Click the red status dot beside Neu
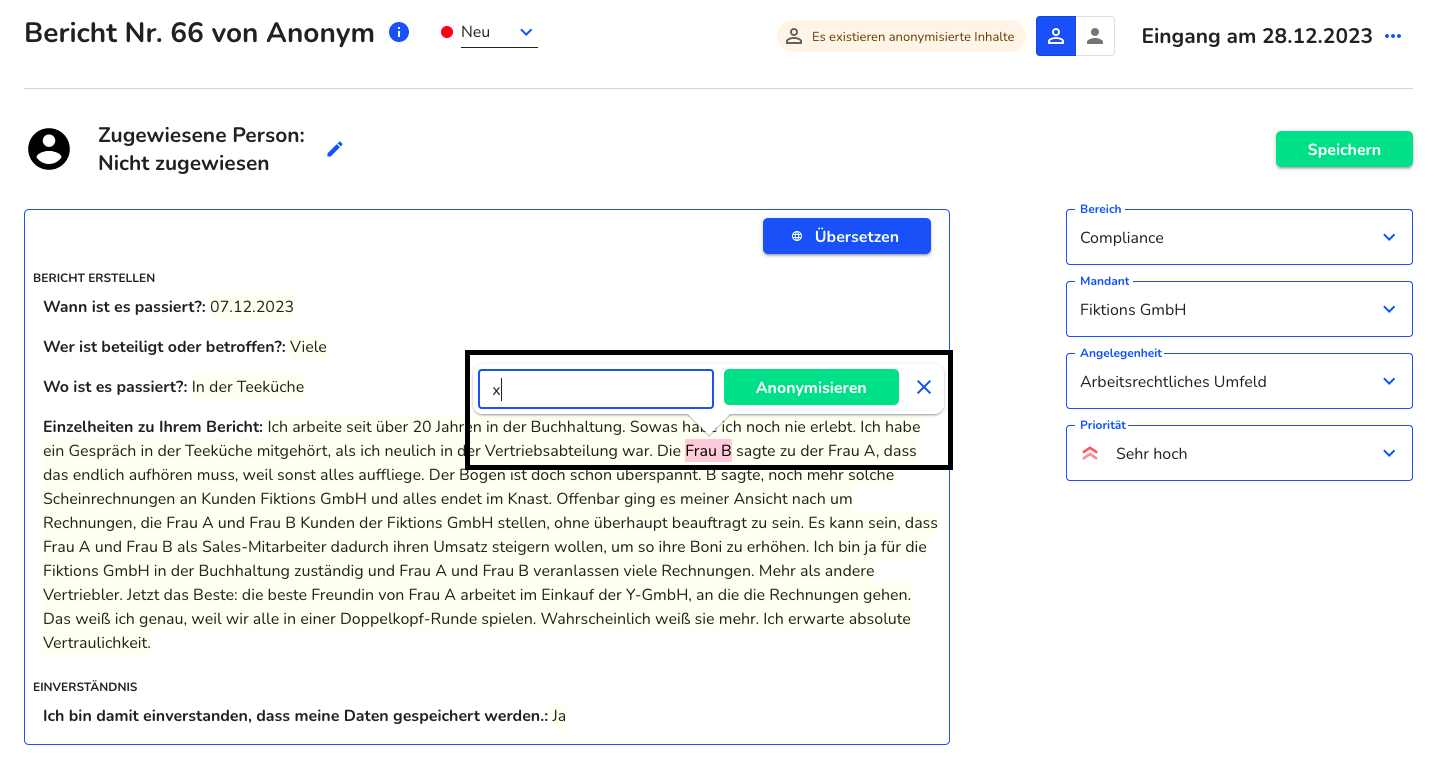The image size is (1440, 757). [447, 33]
